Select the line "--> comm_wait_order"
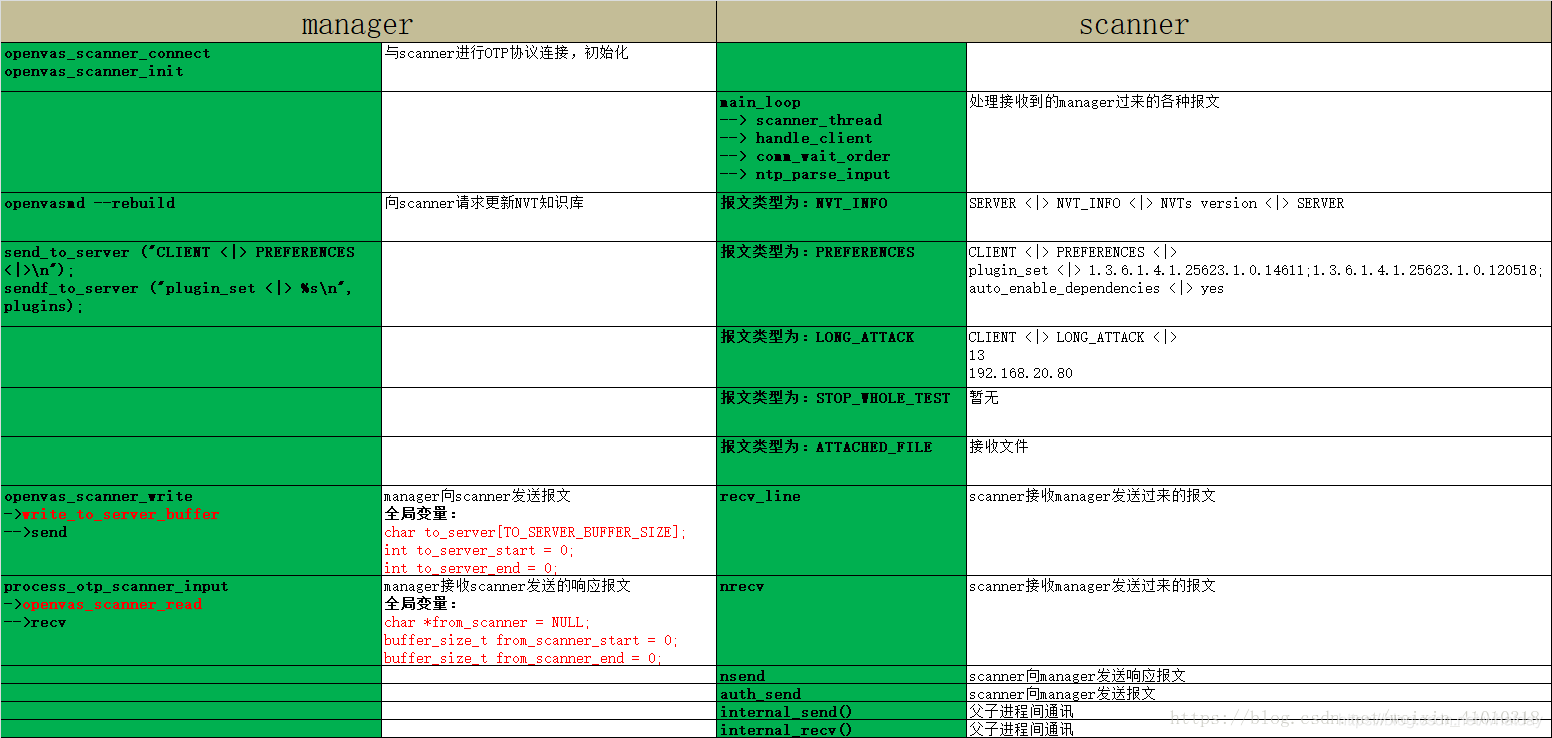 pyautogui.click(x=805, y=156)
